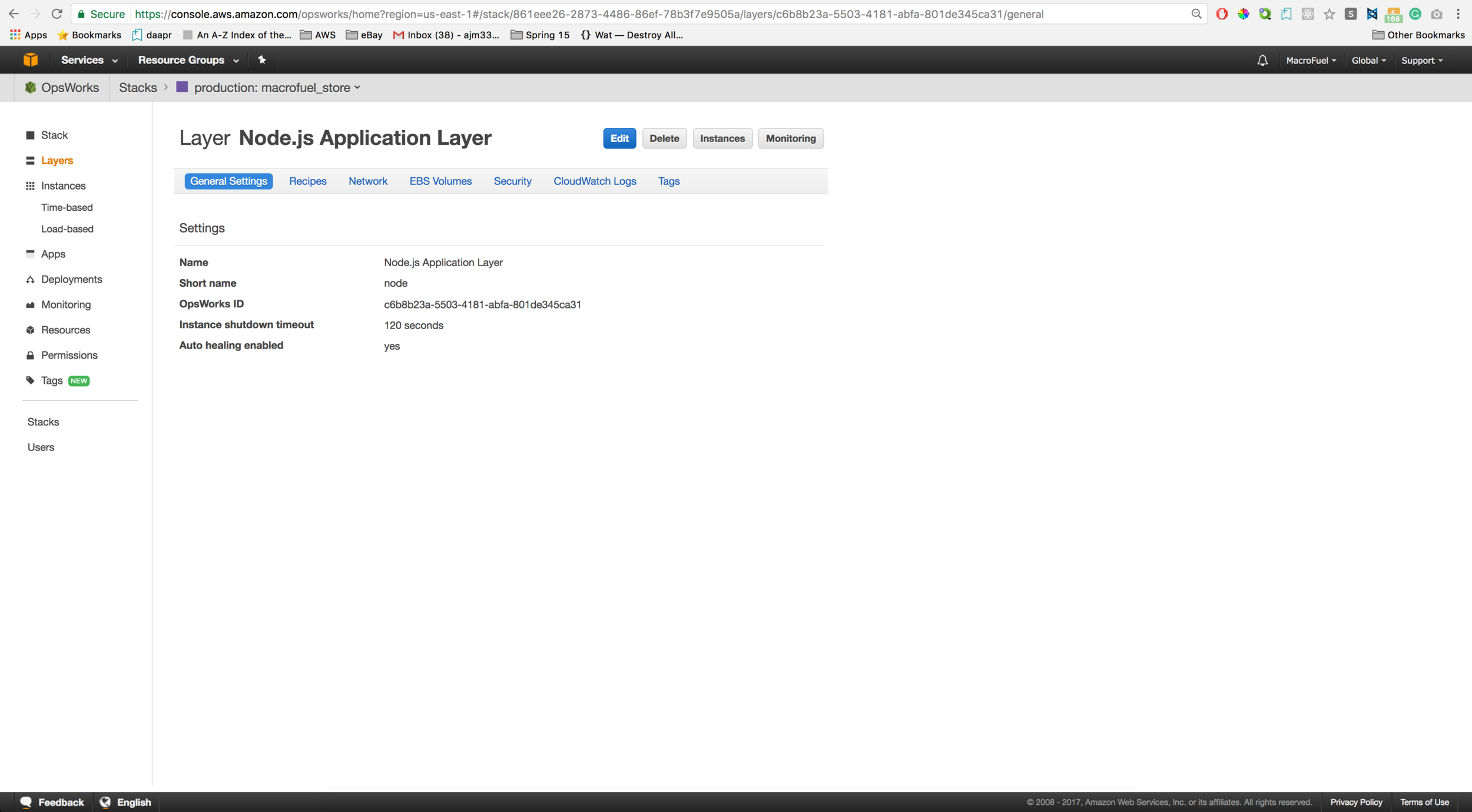1472x812 pixels.
Task: Click the short name value 'node'
Action: tap(396, 283)
